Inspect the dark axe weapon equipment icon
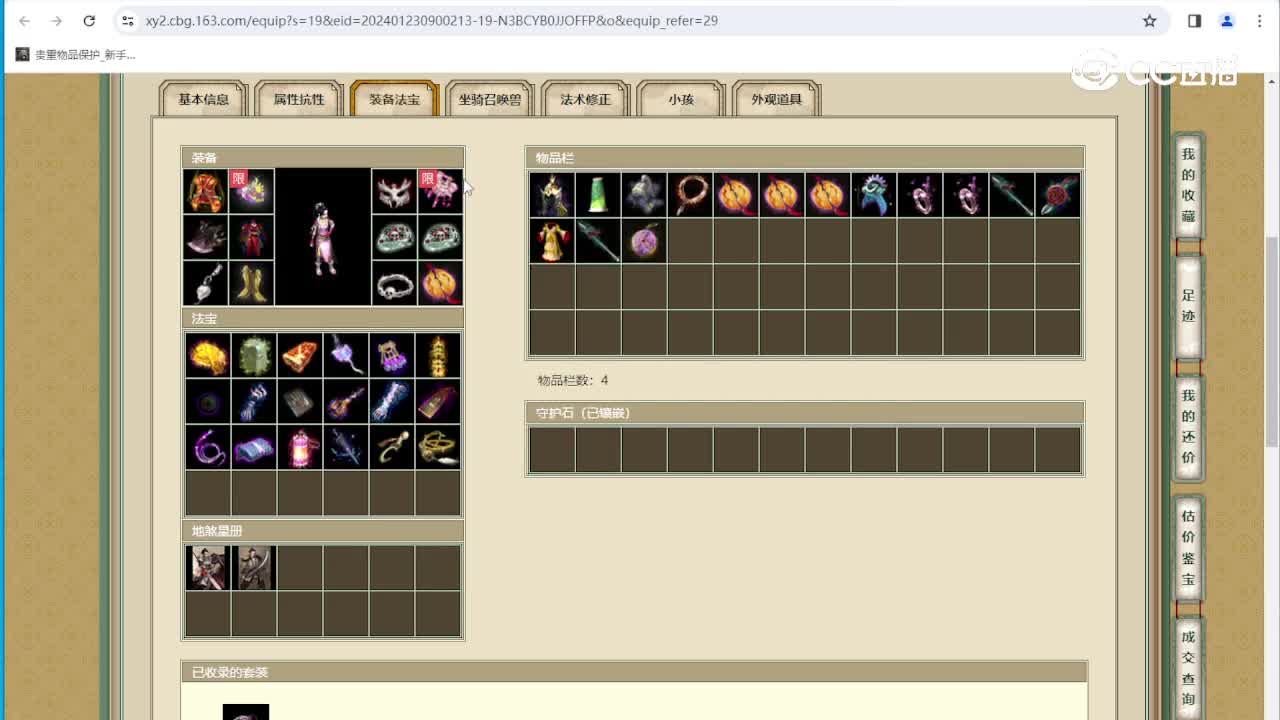The height and width of the screenshot is (720, 1280). pyautogui.click(x=206, y=237)
